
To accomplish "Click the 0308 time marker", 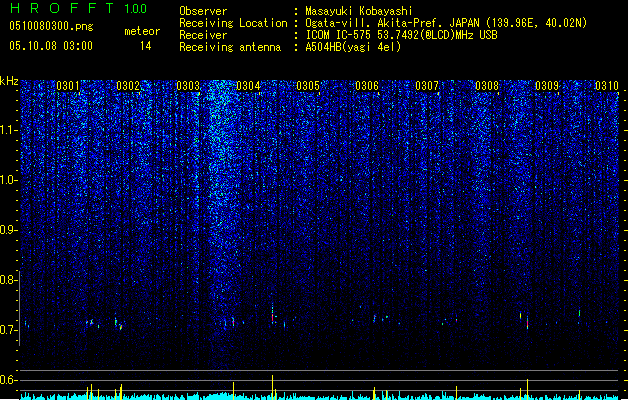I will [x=487, y=86].
